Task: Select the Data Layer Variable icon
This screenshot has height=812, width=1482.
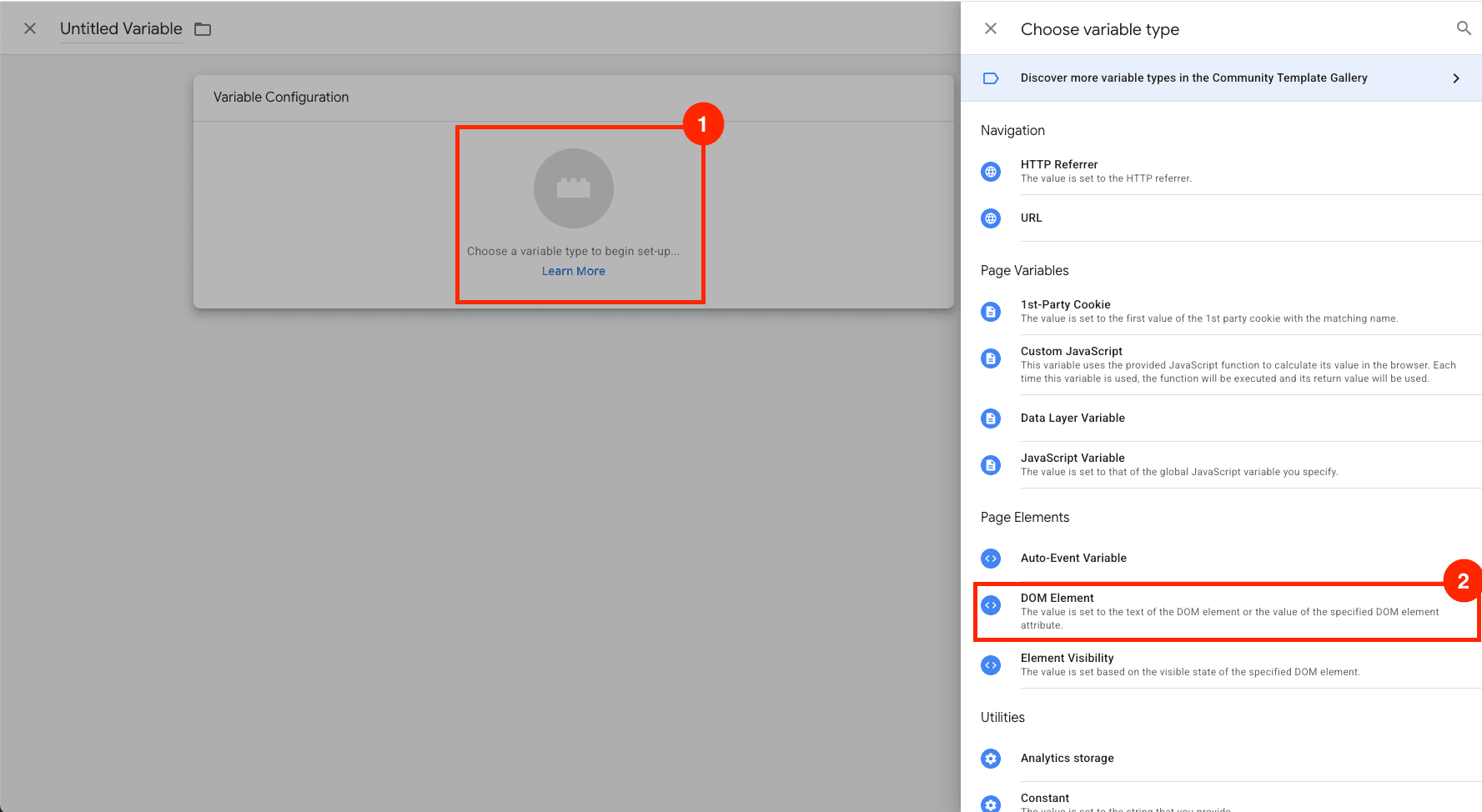Action: click(x=991, y=419)
